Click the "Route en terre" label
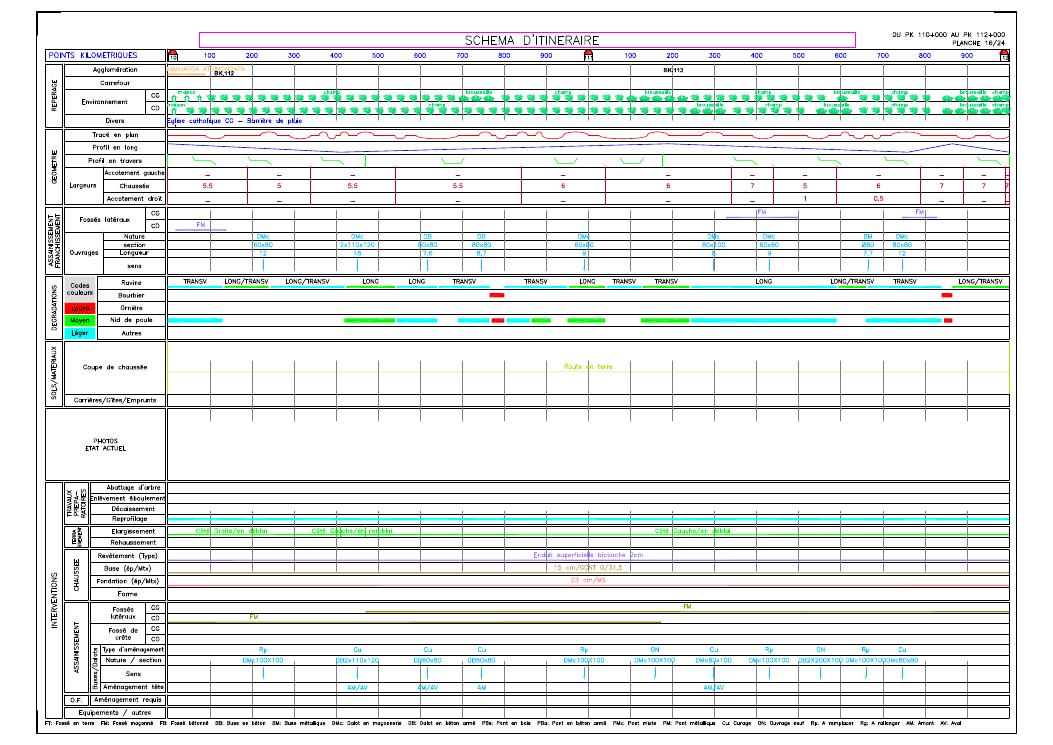 pos(589,367)
